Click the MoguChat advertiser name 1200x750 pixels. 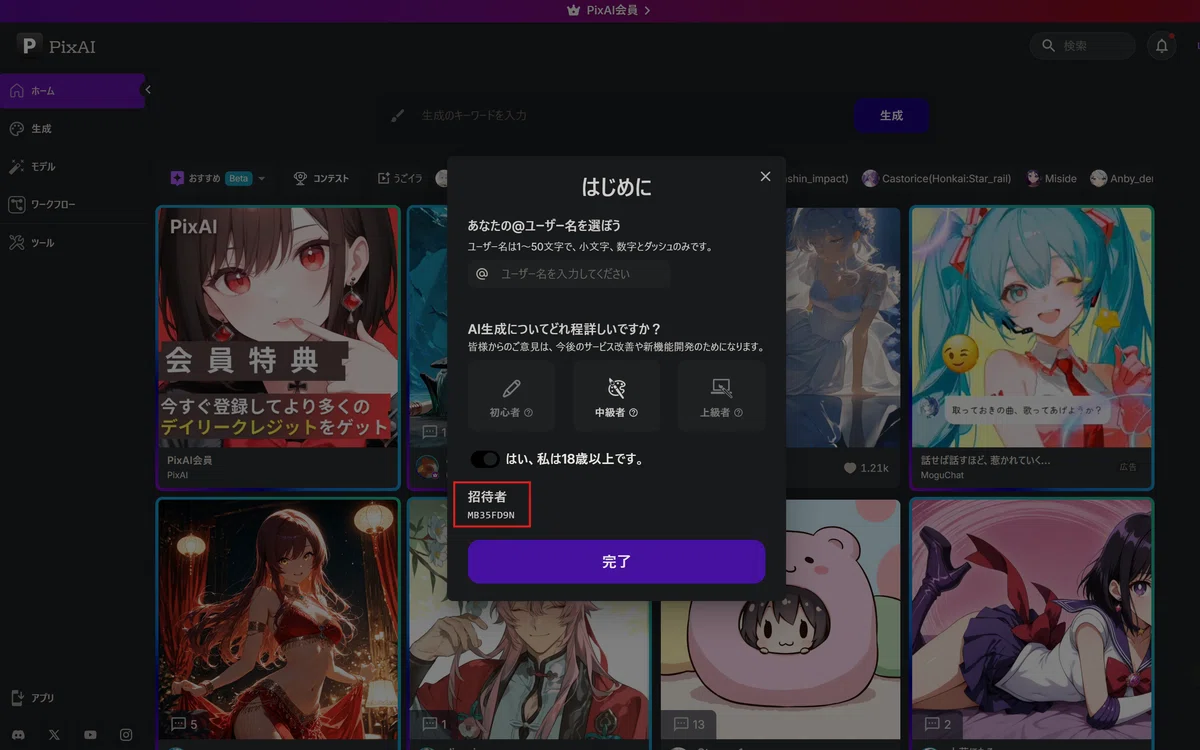[x=944, y=475]
